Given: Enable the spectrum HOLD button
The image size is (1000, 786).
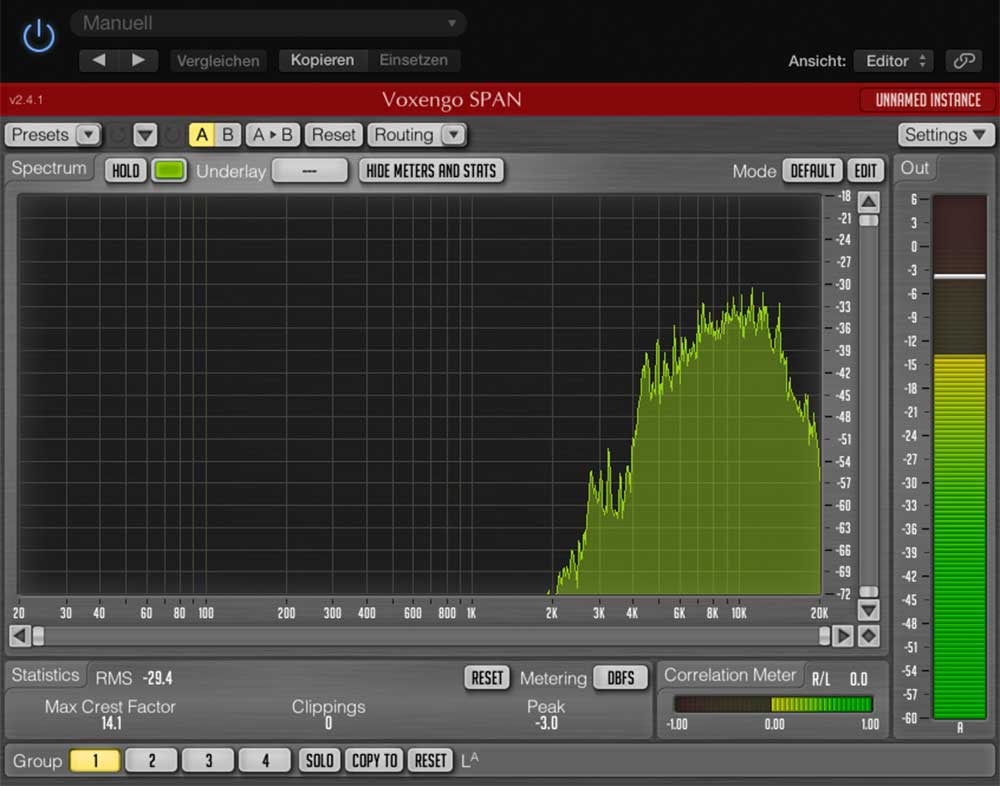Looking at the screenshot, I should tap(126, 171).
